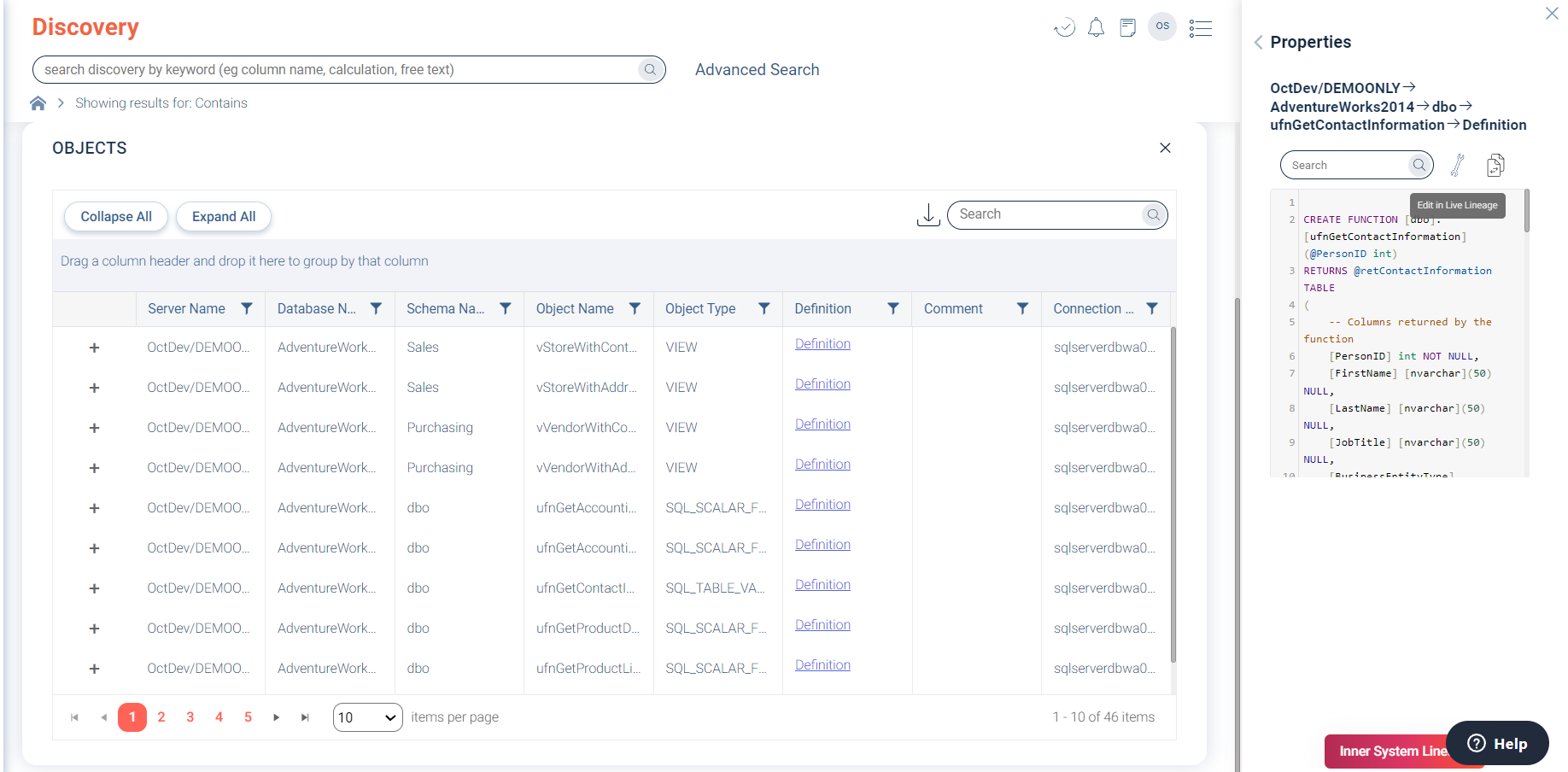This screenshot has height=772, width=1568.
Task: Click the Edit in Live Lineage icon
Action: point(1457,165)
